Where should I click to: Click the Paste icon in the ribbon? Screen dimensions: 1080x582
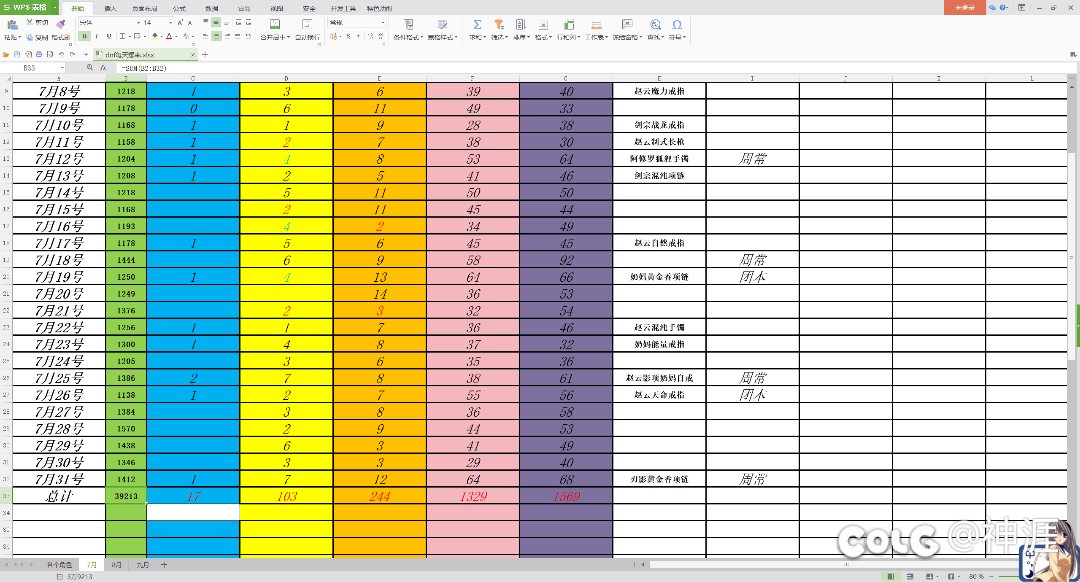[x=12, y=25]
